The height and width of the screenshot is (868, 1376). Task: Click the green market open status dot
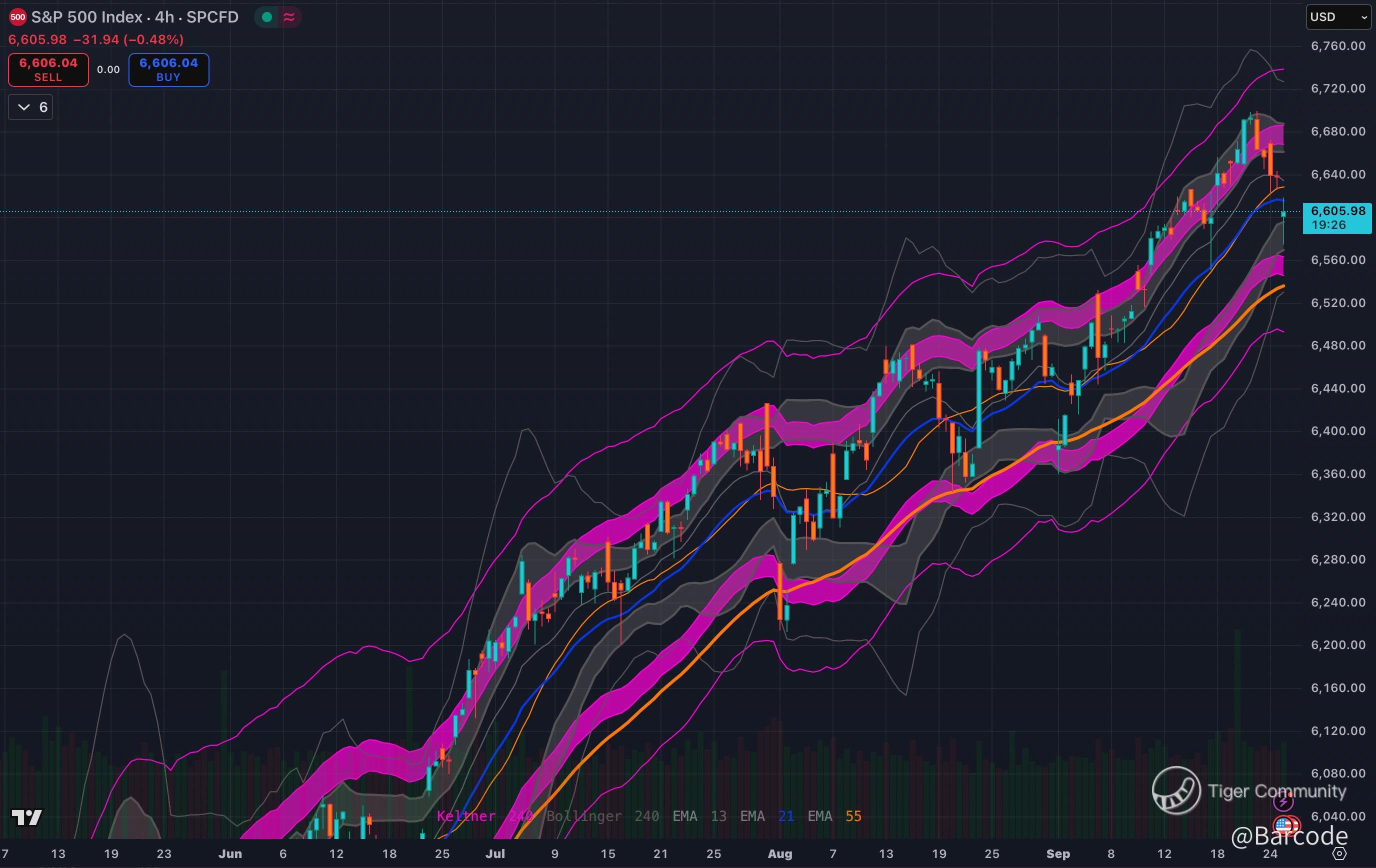tap(267, 17)
